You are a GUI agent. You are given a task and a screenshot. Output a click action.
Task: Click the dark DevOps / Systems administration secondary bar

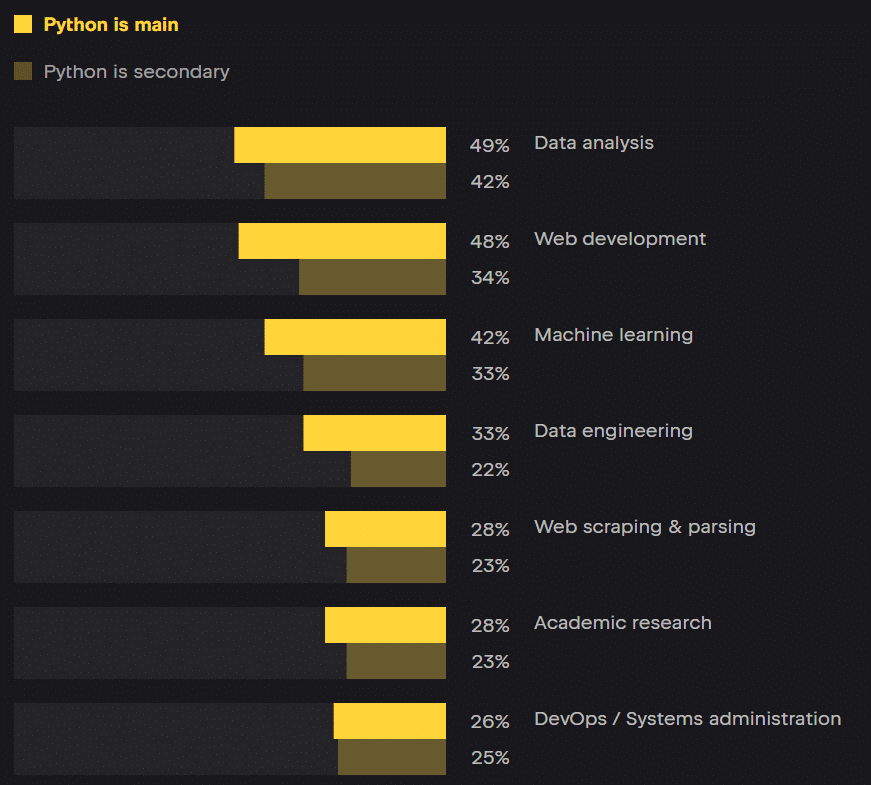(392, 757)
